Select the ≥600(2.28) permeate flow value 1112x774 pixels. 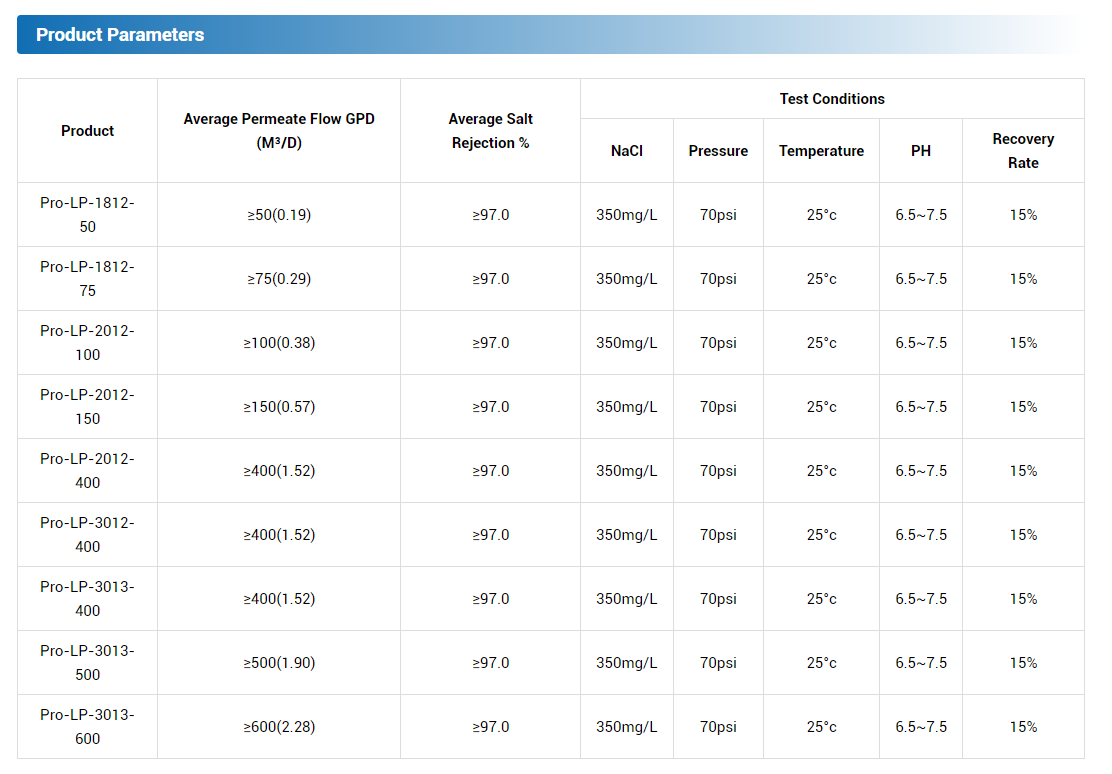(279, 726)
